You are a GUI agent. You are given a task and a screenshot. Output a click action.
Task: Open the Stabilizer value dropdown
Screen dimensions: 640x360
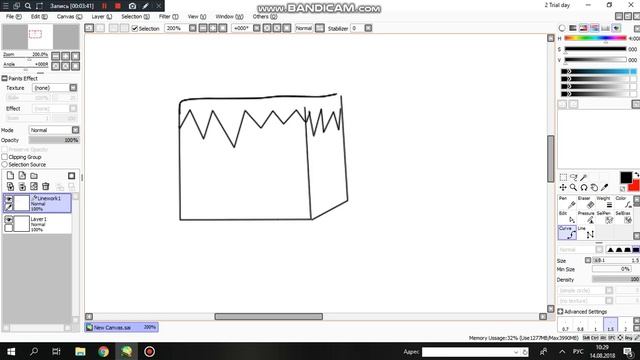368,28
